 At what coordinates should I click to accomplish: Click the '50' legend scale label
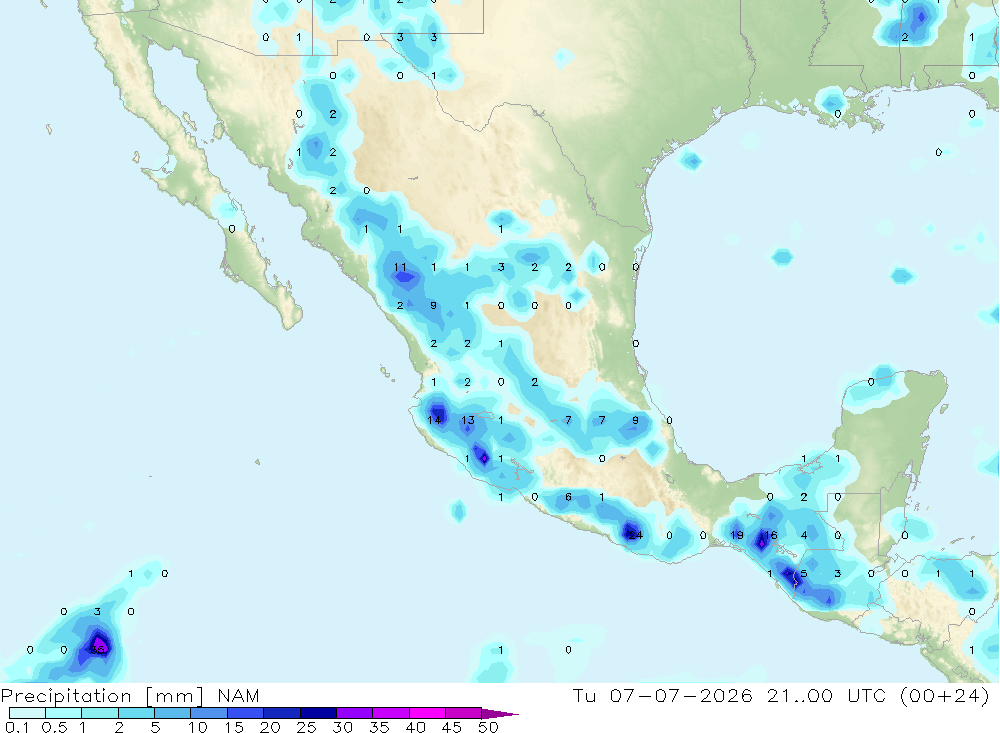[x=488, y=727]
